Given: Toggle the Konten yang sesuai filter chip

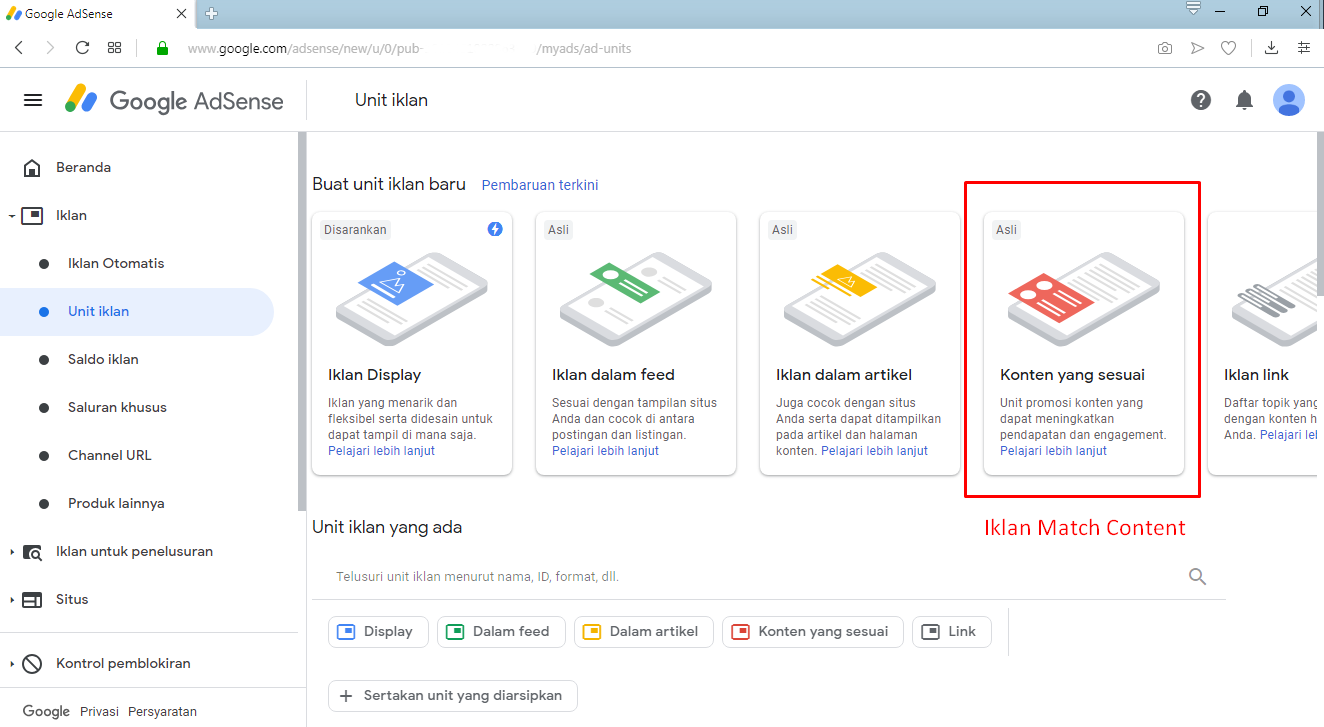Looking at the screenshot, I should (x=812, y=631).
